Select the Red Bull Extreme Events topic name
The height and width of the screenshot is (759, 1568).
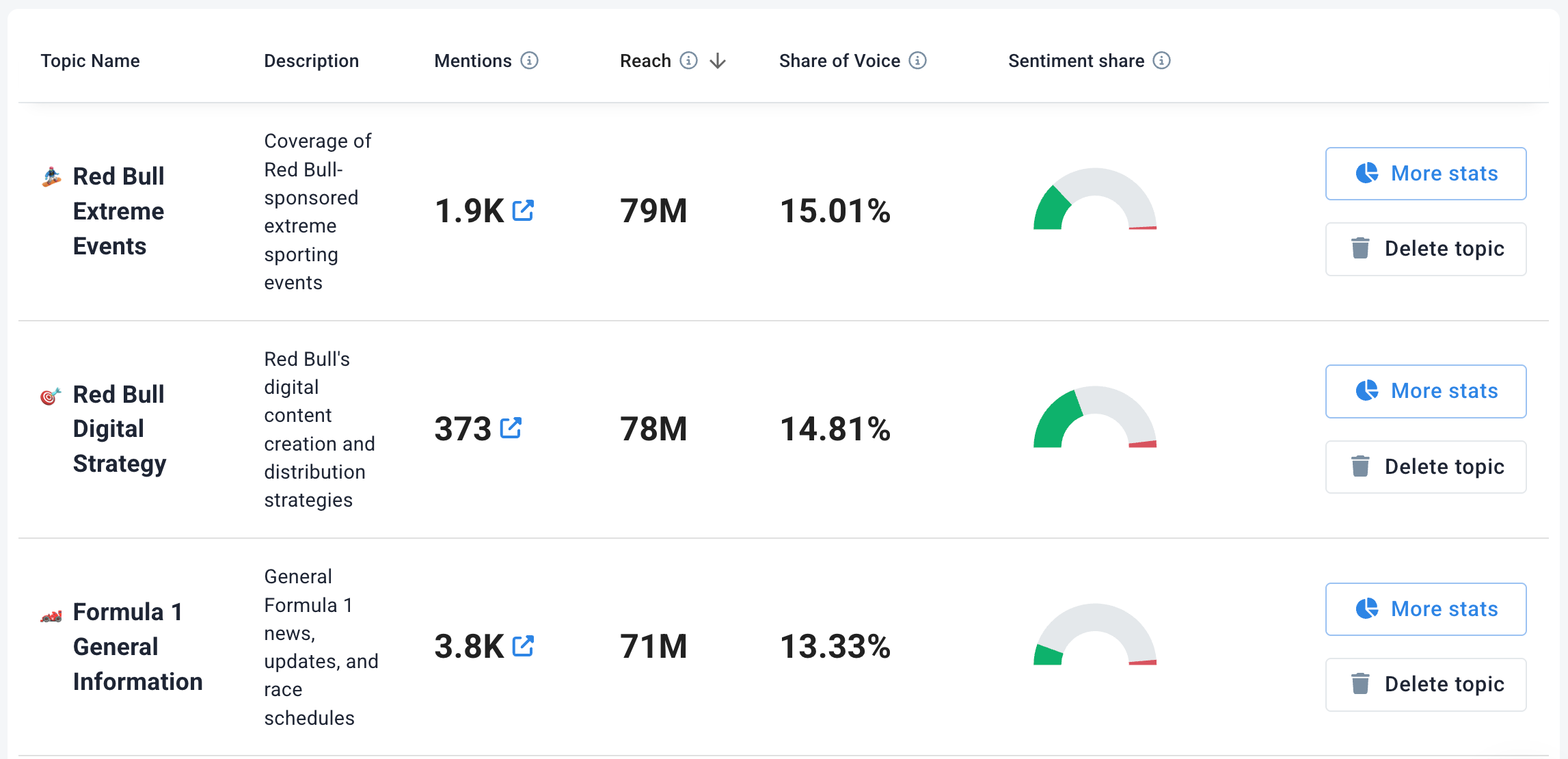(x=119, y=211)
